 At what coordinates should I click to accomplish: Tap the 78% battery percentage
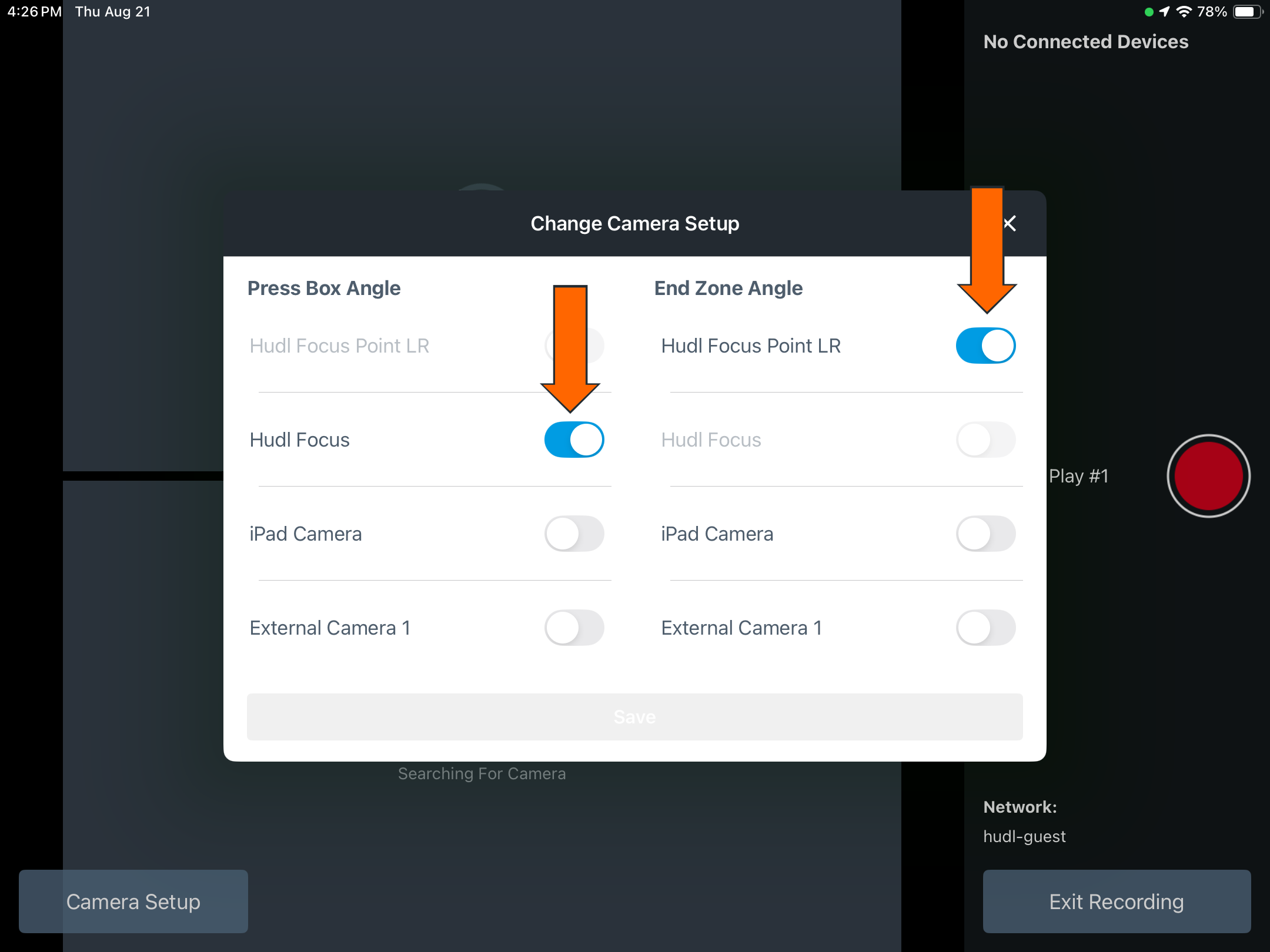click(1212, 12)
